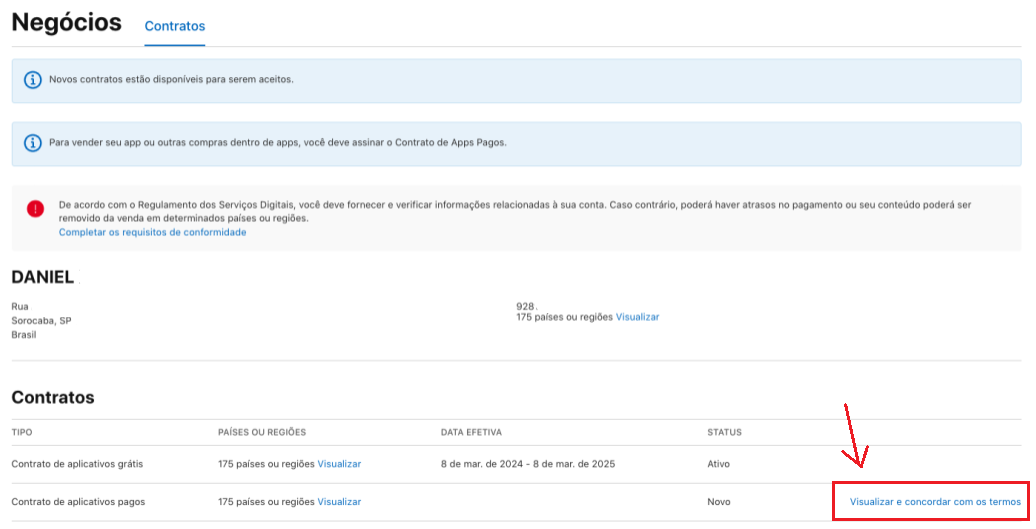This screenshot has height=529, width=1036.
Task: Click the DATA EFETIVA column header
Action: click(x=471, y=432)
